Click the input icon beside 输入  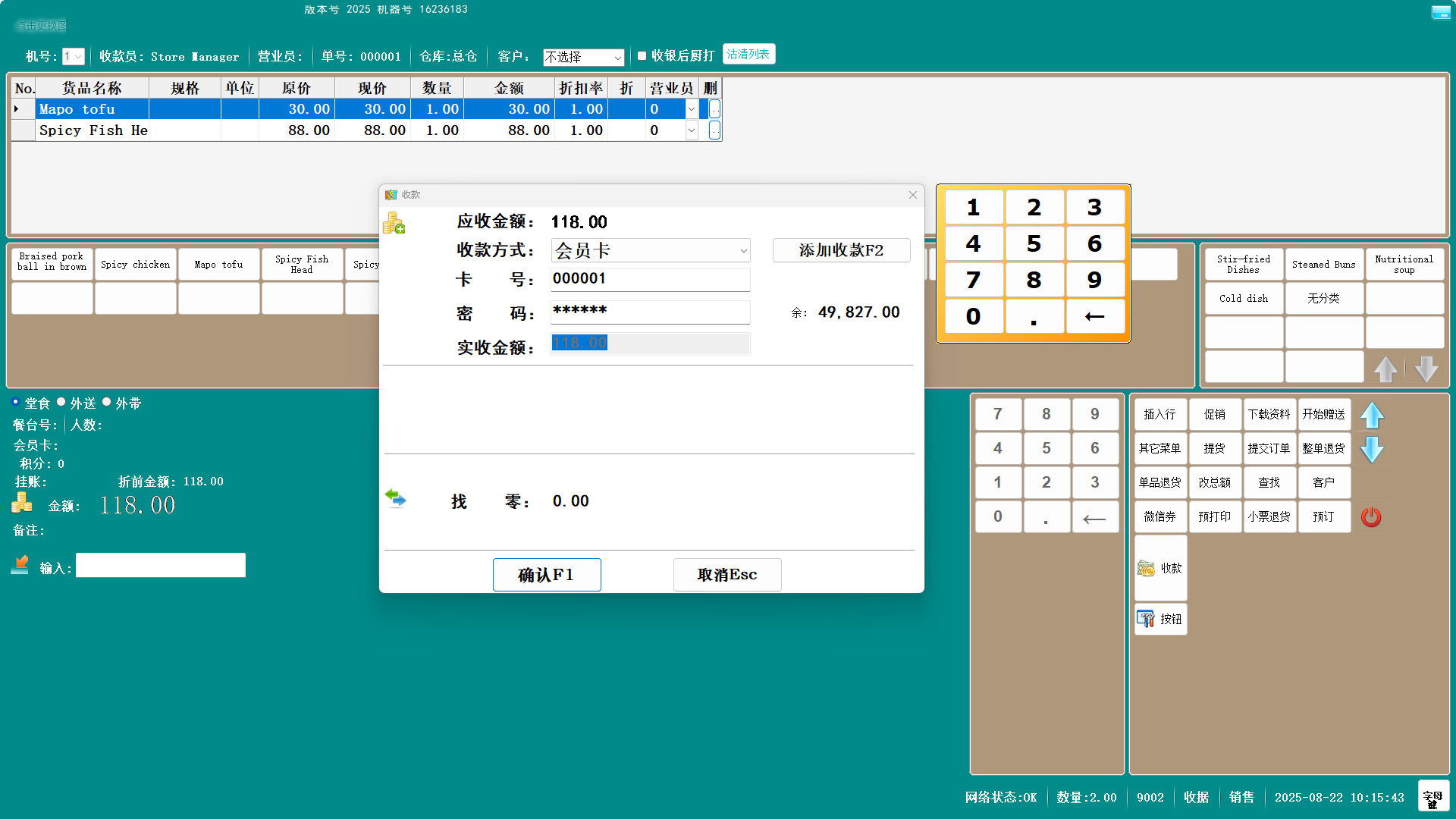click(x=20, y=565)
